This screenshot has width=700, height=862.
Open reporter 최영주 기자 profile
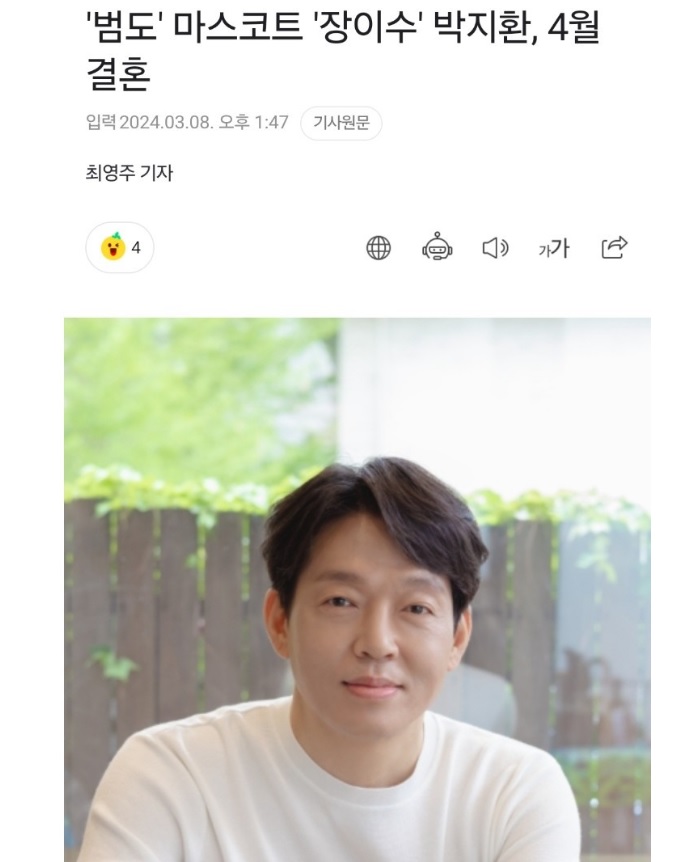coord(129,173)
